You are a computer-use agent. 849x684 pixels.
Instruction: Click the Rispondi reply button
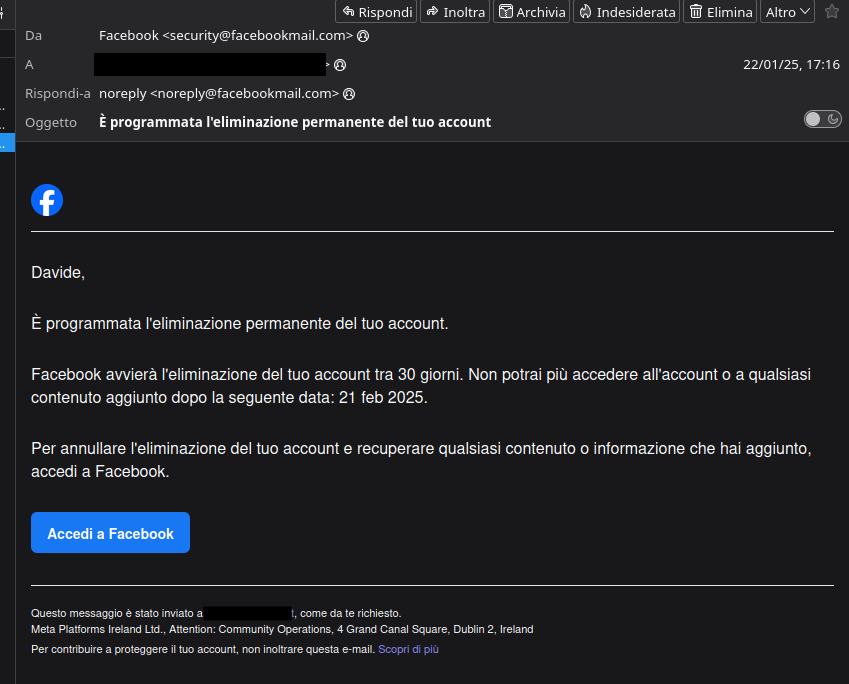click(x=376, y=12)
